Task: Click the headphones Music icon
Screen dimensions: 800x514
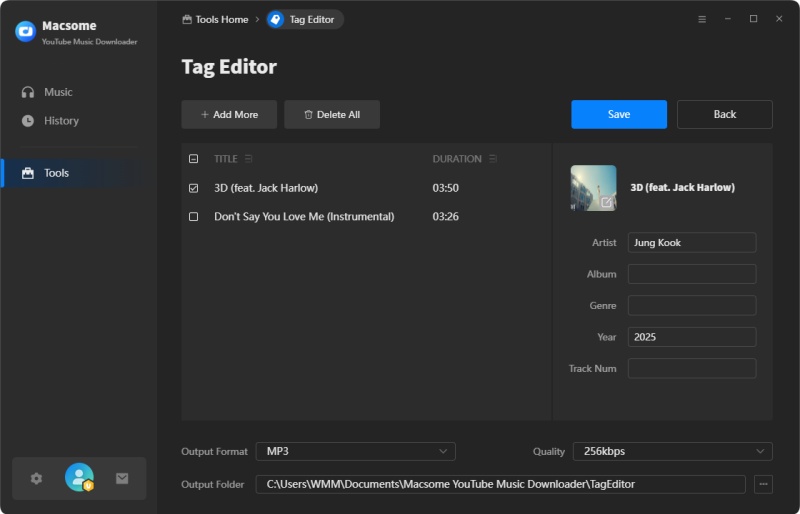Action: click(28, 92)
